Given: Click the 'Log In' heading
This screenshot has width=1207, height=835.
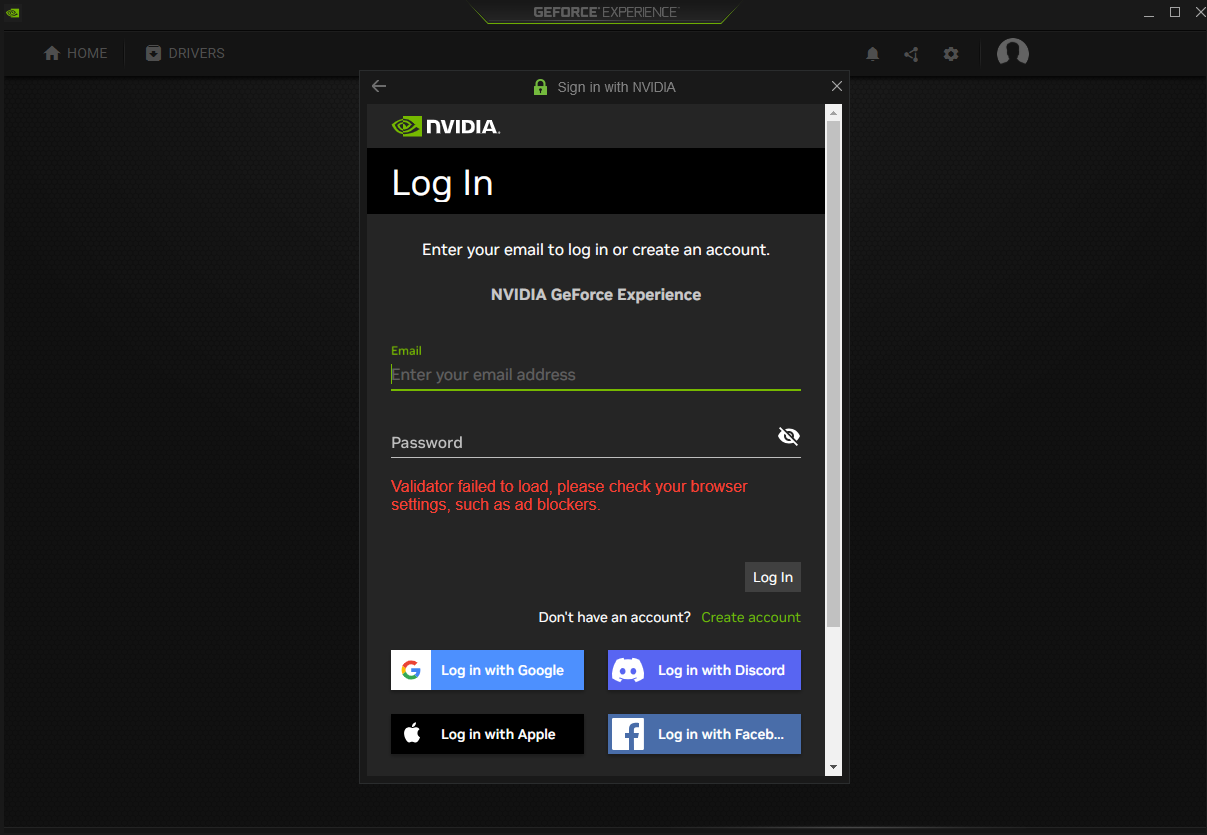Looking at the screenshot, I should point(442,183).
